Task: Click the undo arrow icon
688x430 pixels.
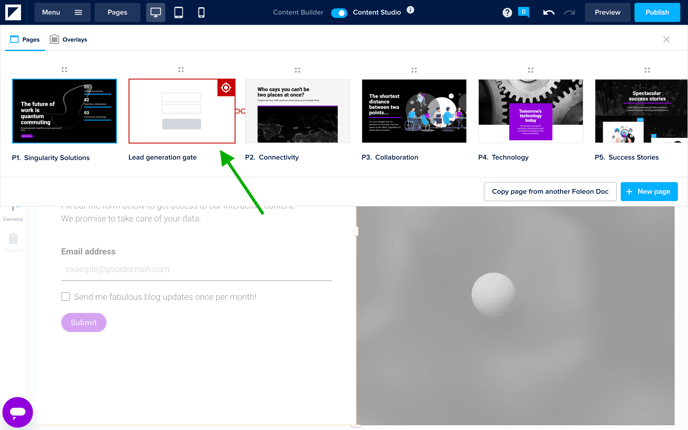Action: coord(548,13)
